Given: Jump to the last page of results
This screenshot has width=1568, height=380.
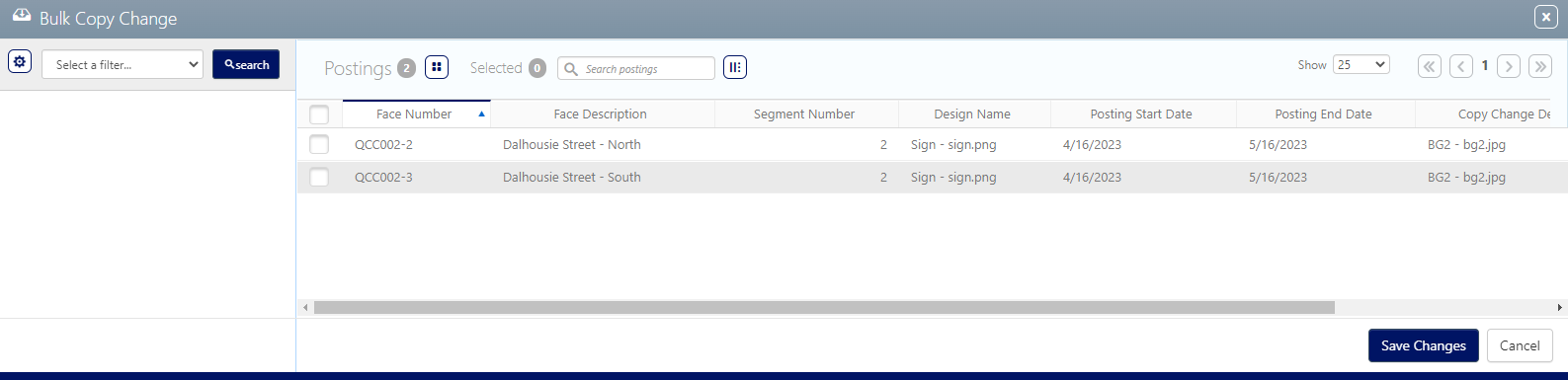Looking at the screenshot, I should [x=1540, y=66].
